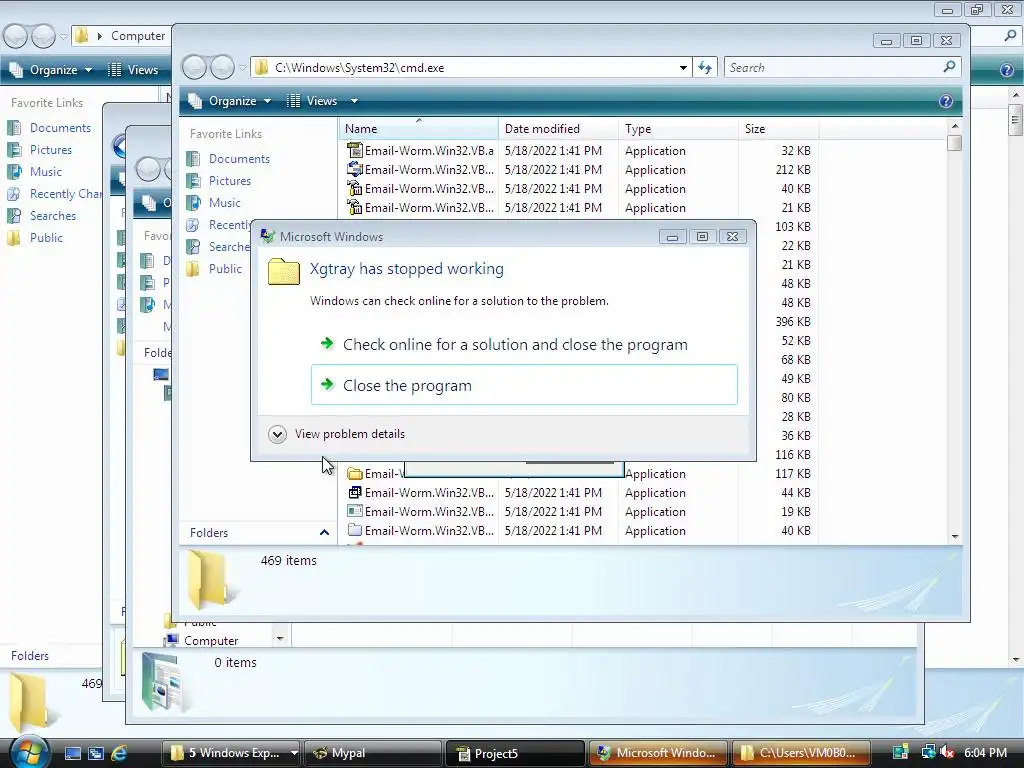Viewport: 1024px width, 768px height.
Task: Expand View problem details
Action: pos(337,434)
